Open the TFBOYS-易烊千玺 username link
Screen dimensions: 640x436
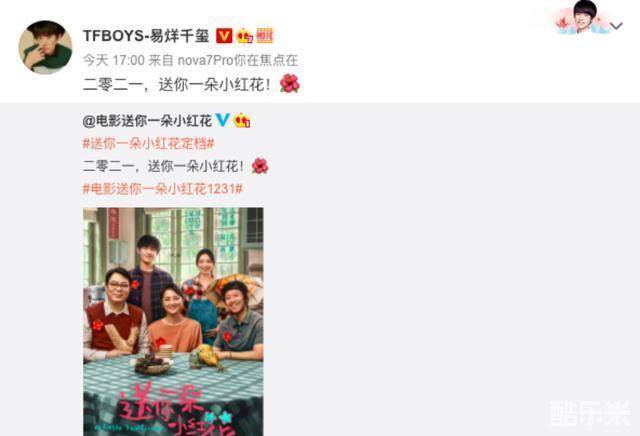click(x=146, y=36)
